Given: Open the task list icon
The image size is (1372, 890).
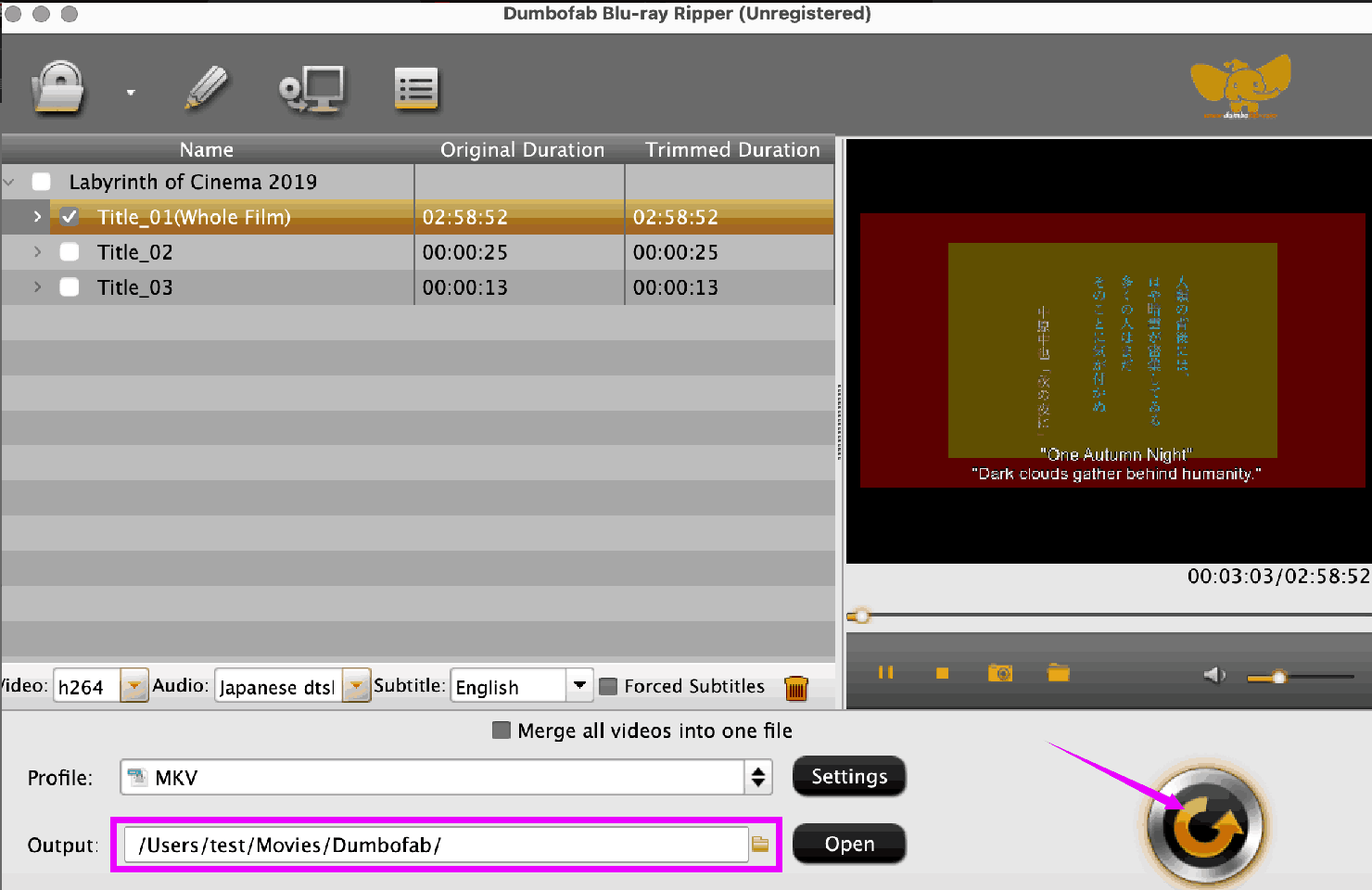Looking at the screenshot, I should [x=416, y=89].
